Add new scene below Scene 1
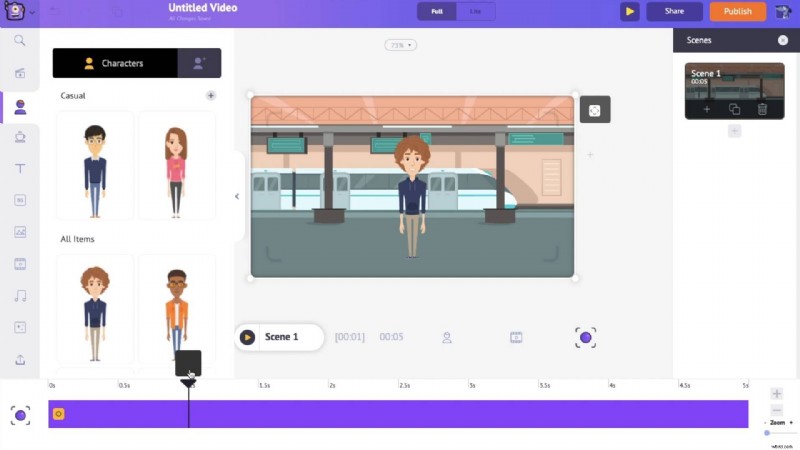This screenshot has height=450, width=800. click(x=734, y=131)
